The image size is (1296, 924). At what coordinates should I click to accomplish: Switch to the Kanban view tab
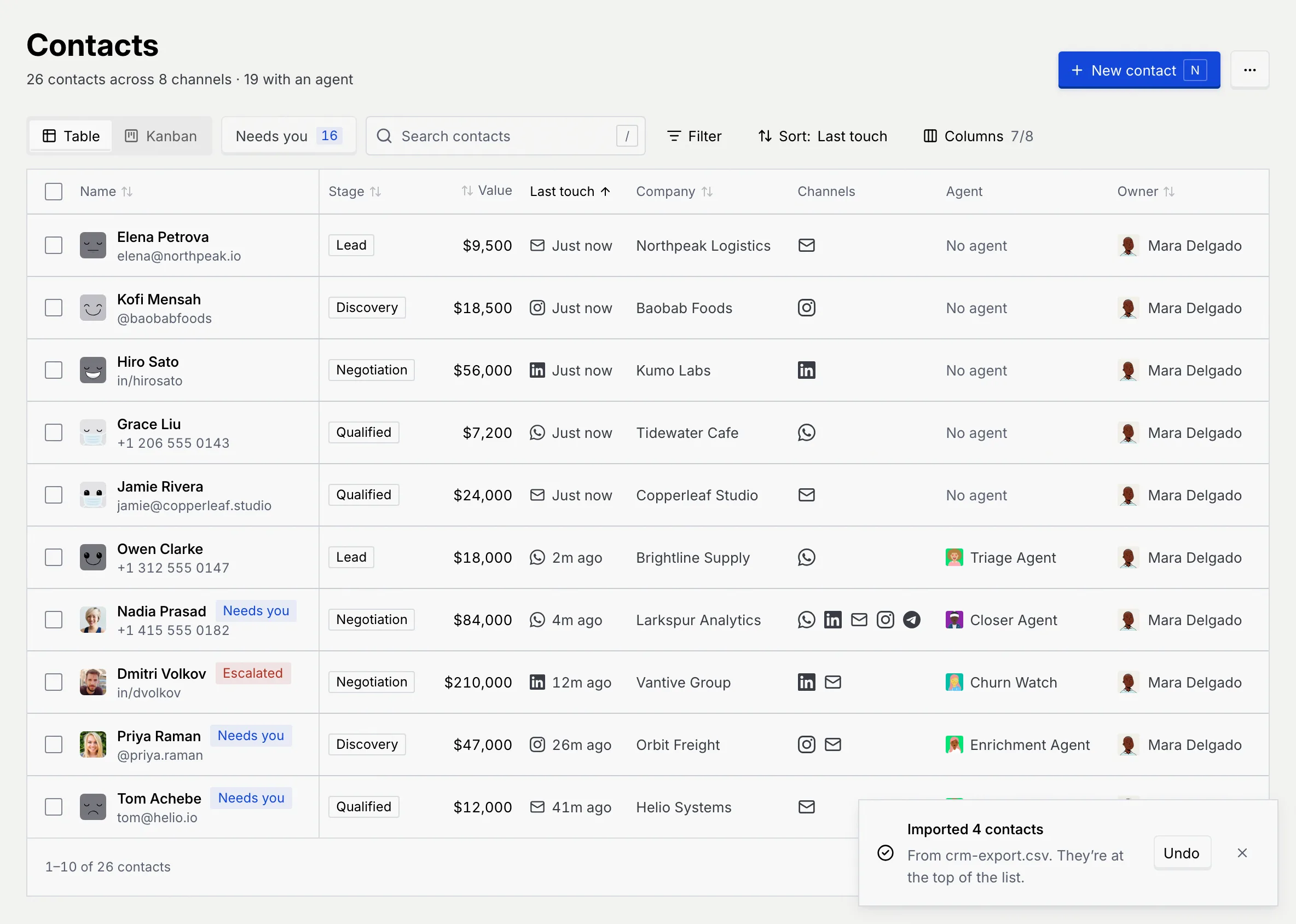[x=161, y=136]
